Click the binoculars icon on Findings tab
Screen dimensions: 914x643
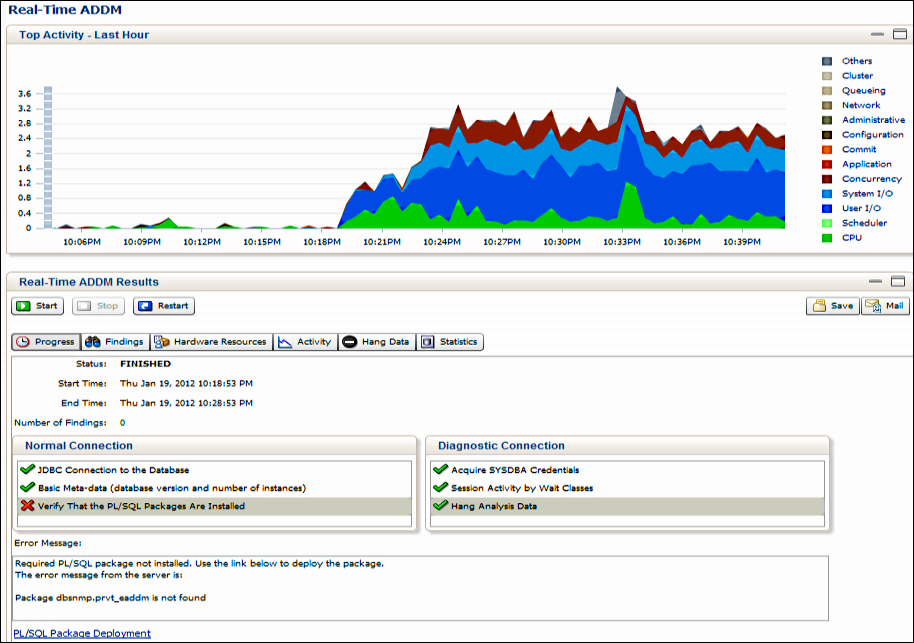[x=92, y=341]
